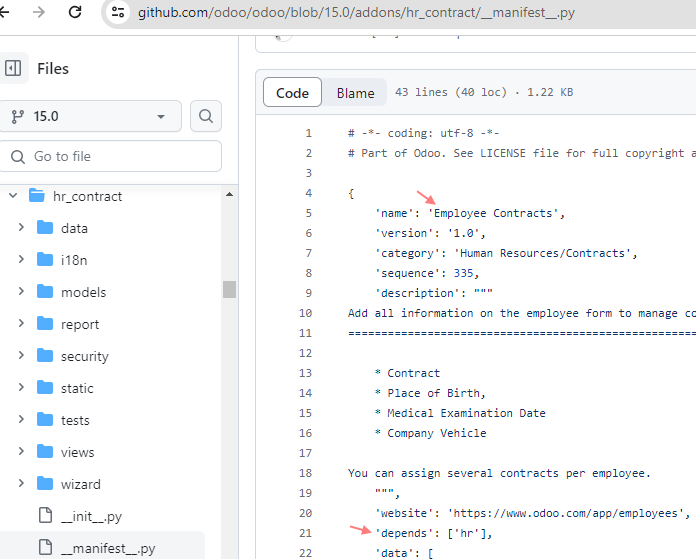Collapse the hr_contract folder chevron
The image size is (696, 559).
(x=13, y=196)
